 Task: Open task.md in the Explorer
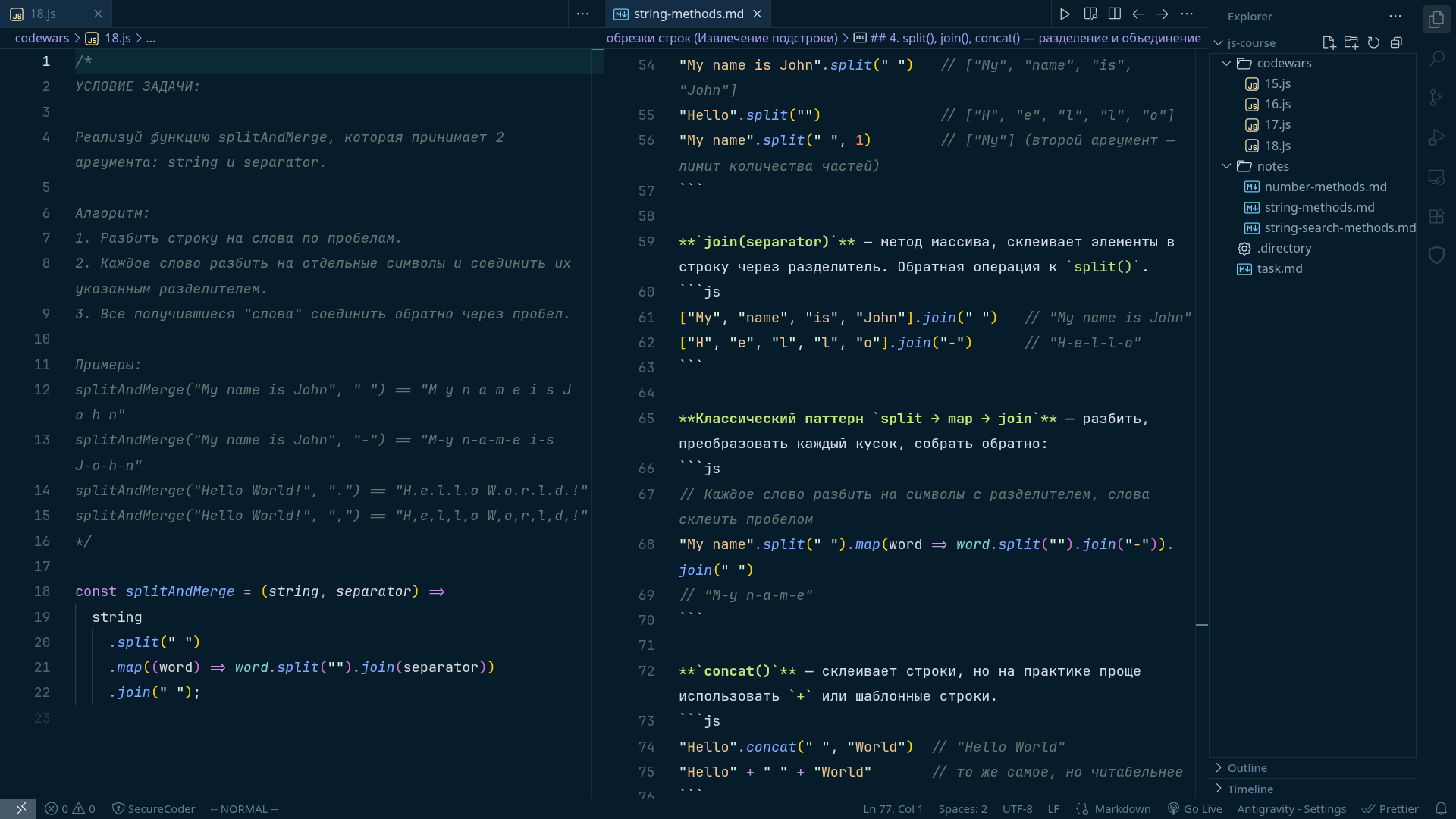(1312, 268)
